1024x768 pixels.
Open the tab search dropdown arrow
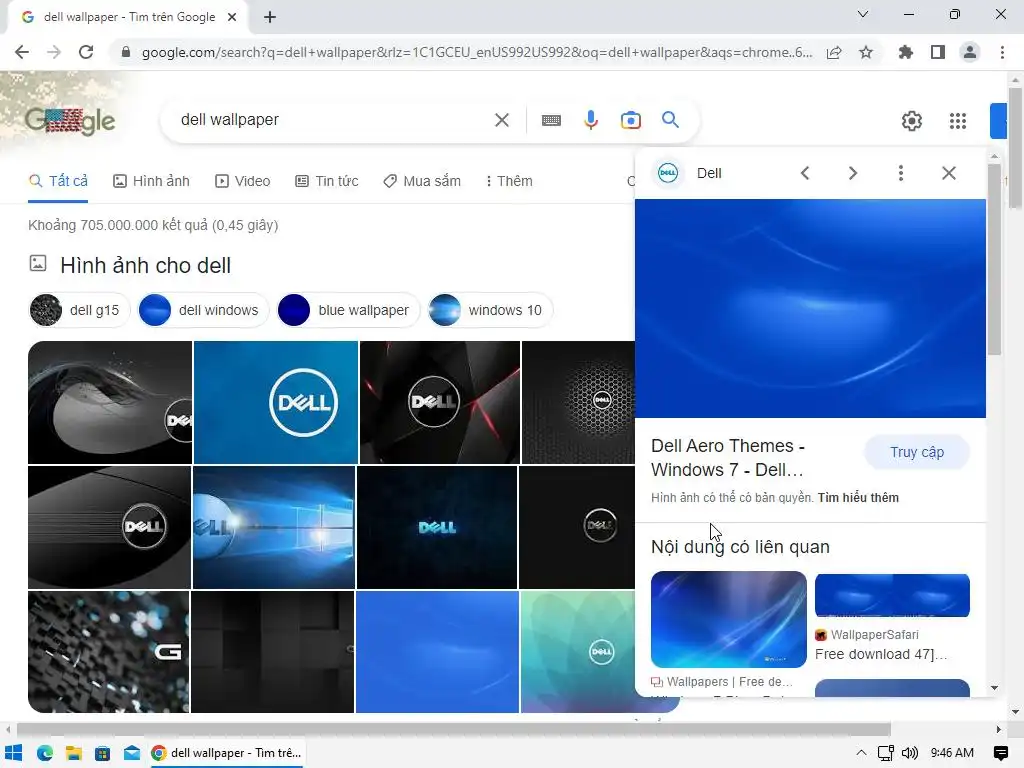(863, 14)
